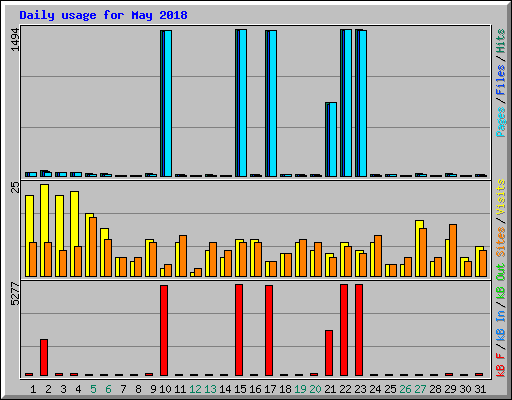
Task: Click green weekend day label 5
Action: click(x=93, y=389)
